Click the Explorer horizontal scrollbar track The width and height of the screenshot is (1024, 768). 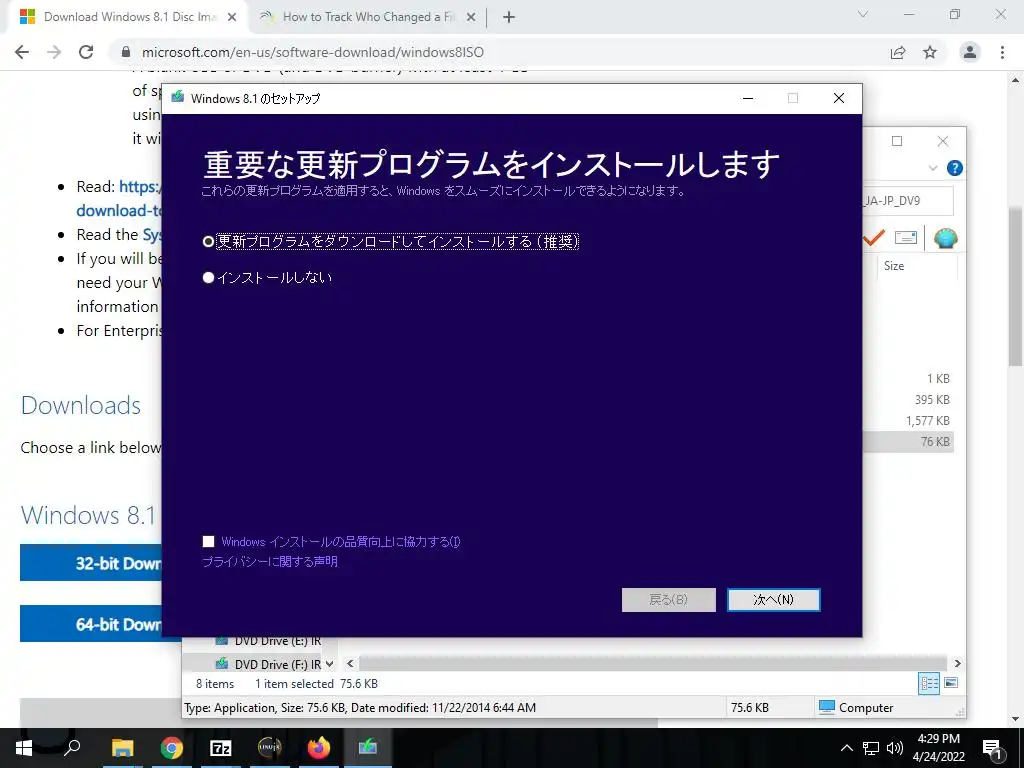[x=653, y=664]
